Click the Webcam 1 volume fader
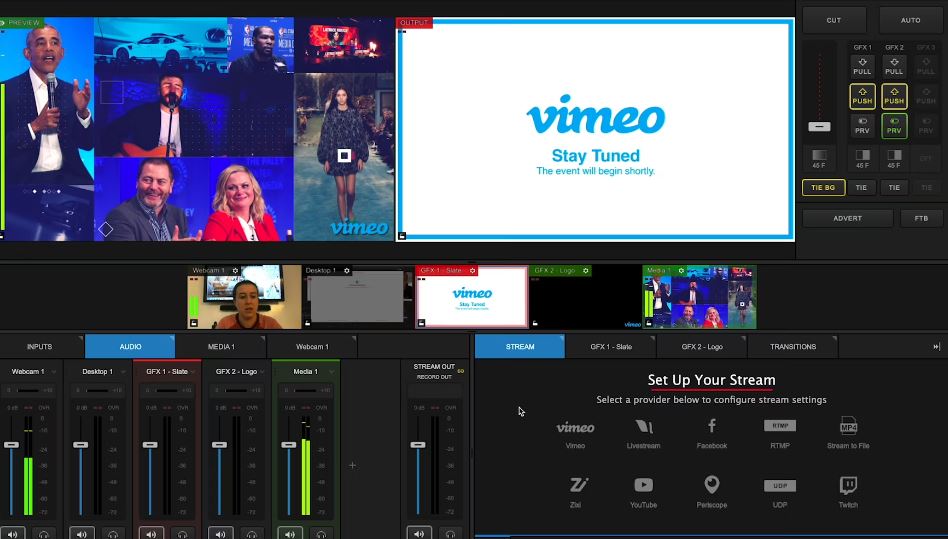948x539 pixels. point(11,445)
